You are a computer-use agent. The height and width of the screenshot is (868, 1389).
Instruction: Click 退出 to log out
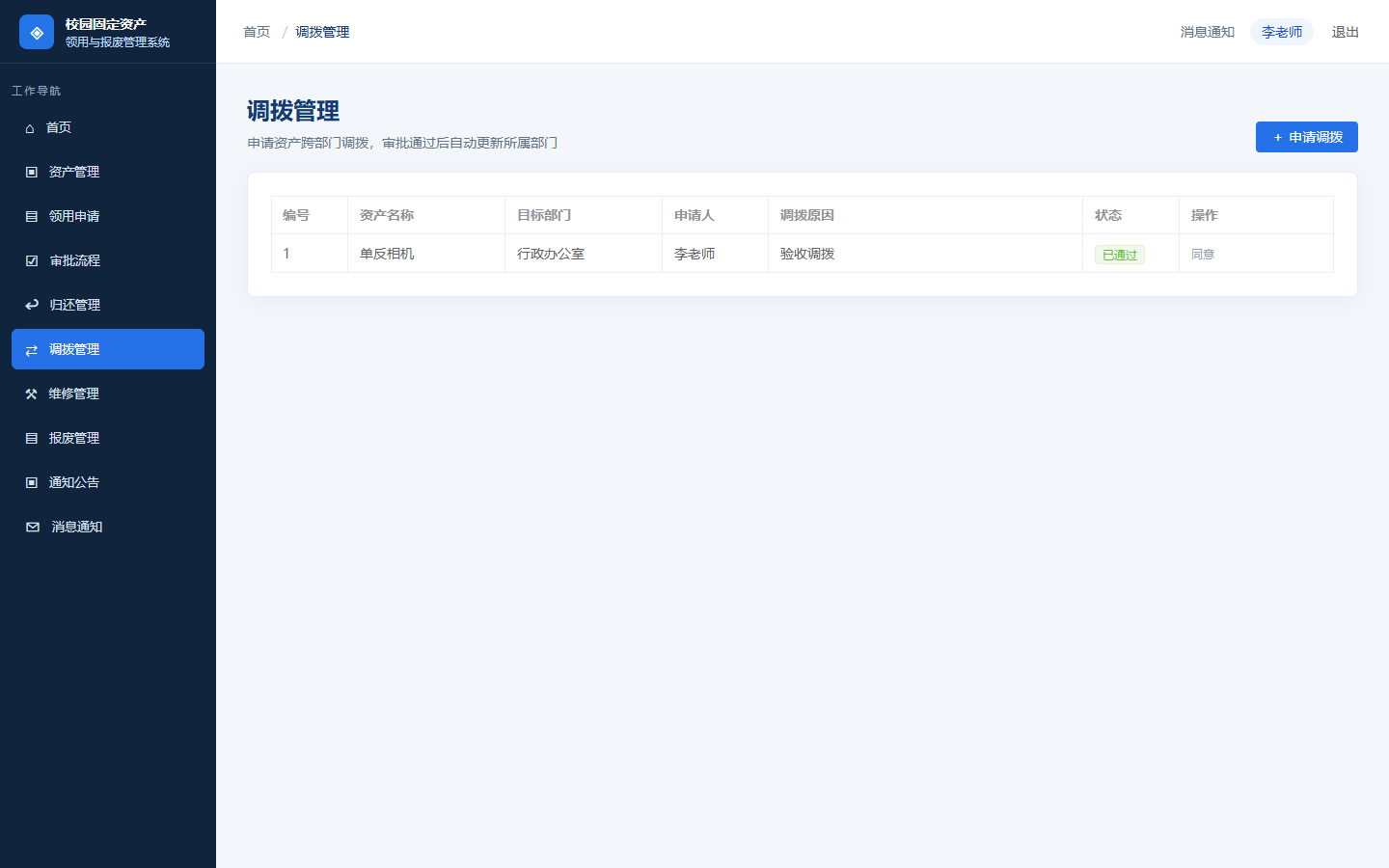coord(1345,32)
